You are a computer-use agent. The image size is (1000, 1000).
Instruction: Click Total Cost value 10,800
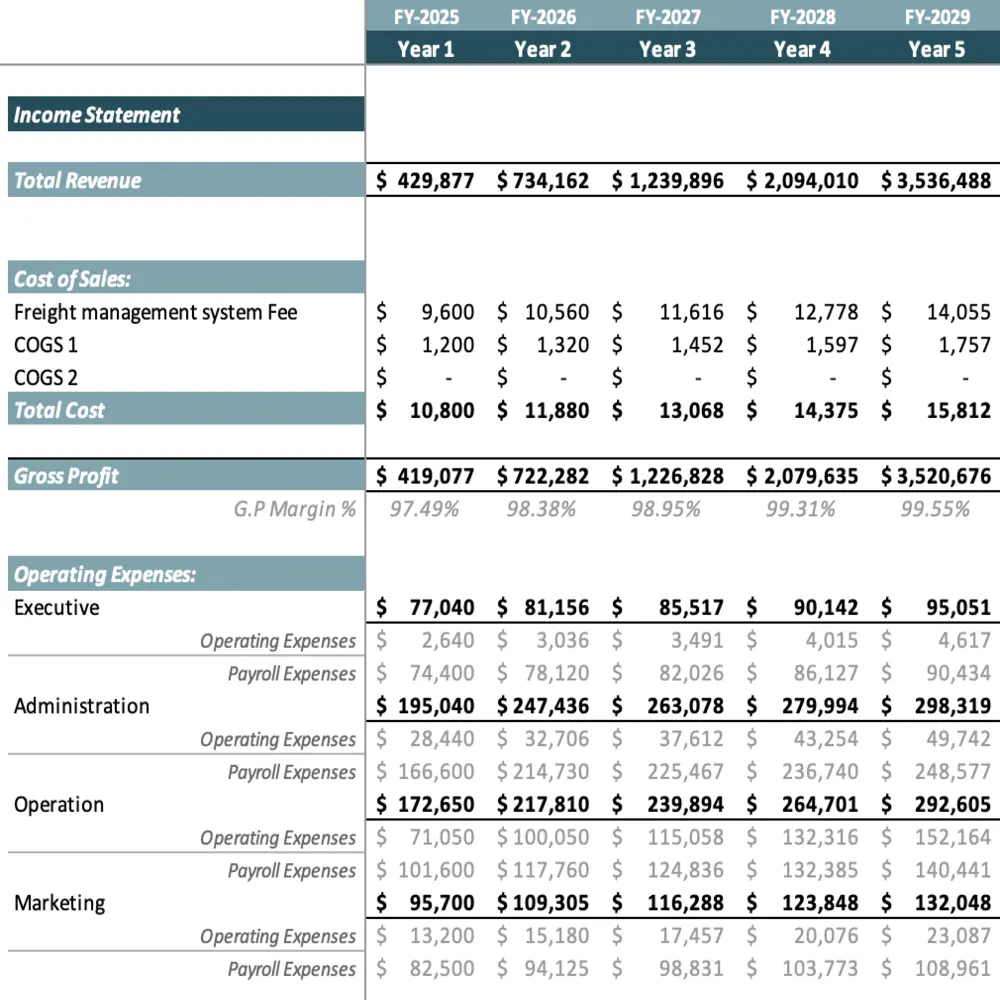[442, 411]
